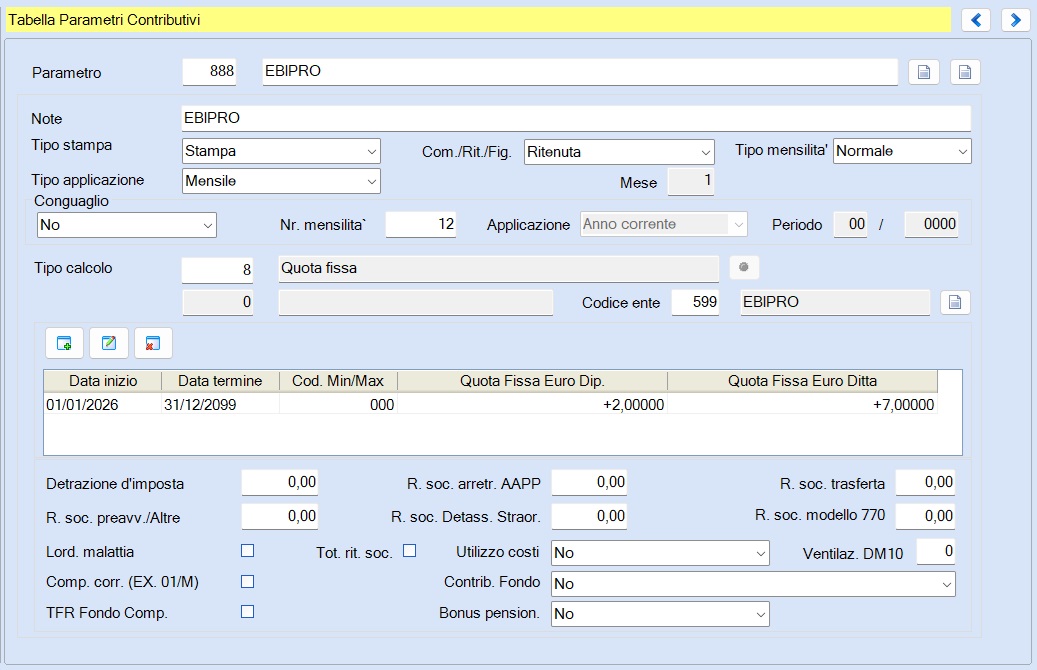The image size is (1037, 670).
Task: Select table cell 01/01/2026
Action: point(103,405)
